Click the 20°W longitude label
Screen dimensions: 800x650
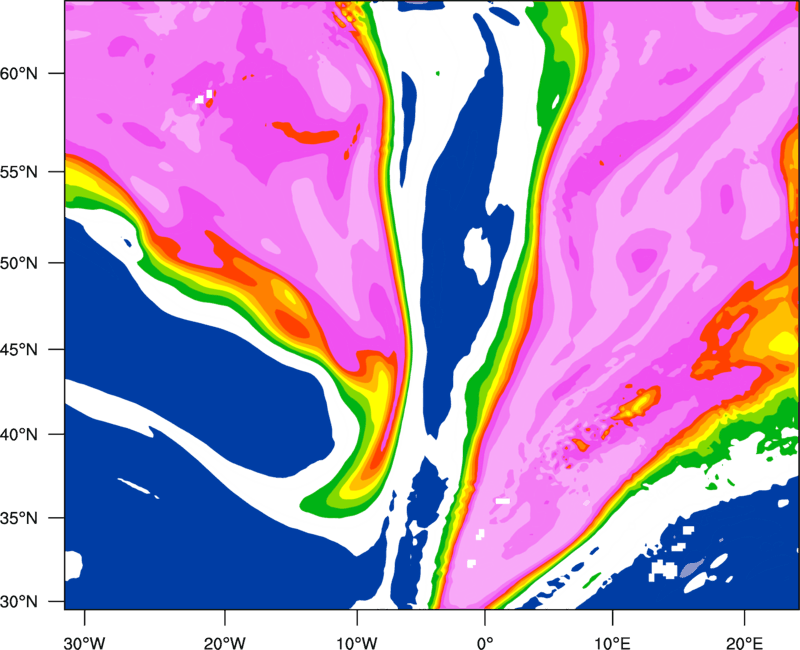tap(225, 643)
